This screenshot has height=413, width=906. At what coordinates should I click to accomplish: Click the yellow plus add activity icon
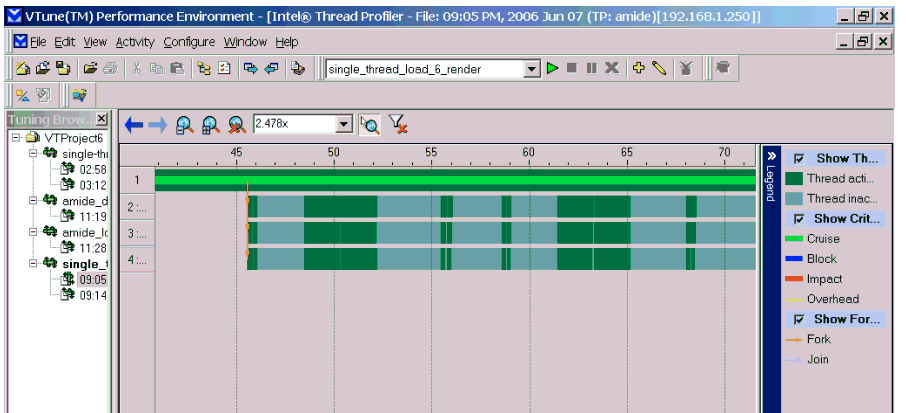pos(639,69)
